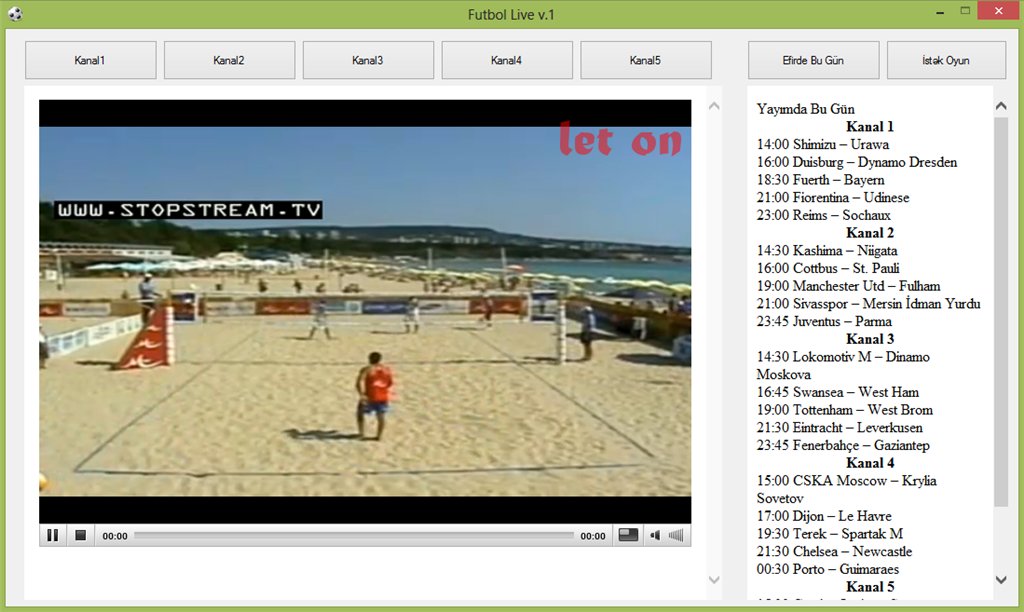The width and height of the screenshot is (1024, 612).
Task: Open the Kanal3 channel
Action: tap(368, 60)
